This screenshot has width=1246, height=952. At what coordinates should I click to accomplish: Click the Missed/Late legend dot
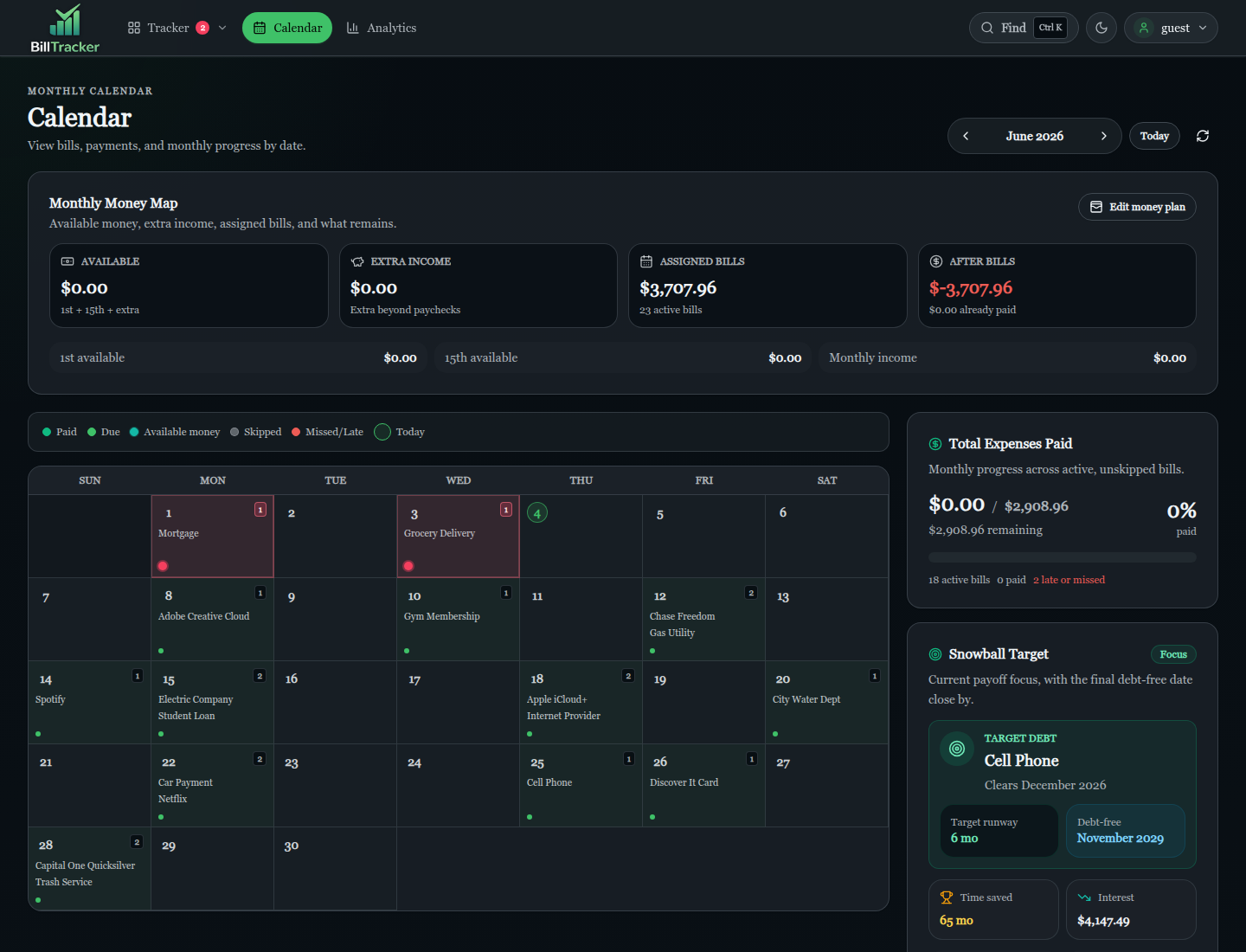[x=296, y=432]
